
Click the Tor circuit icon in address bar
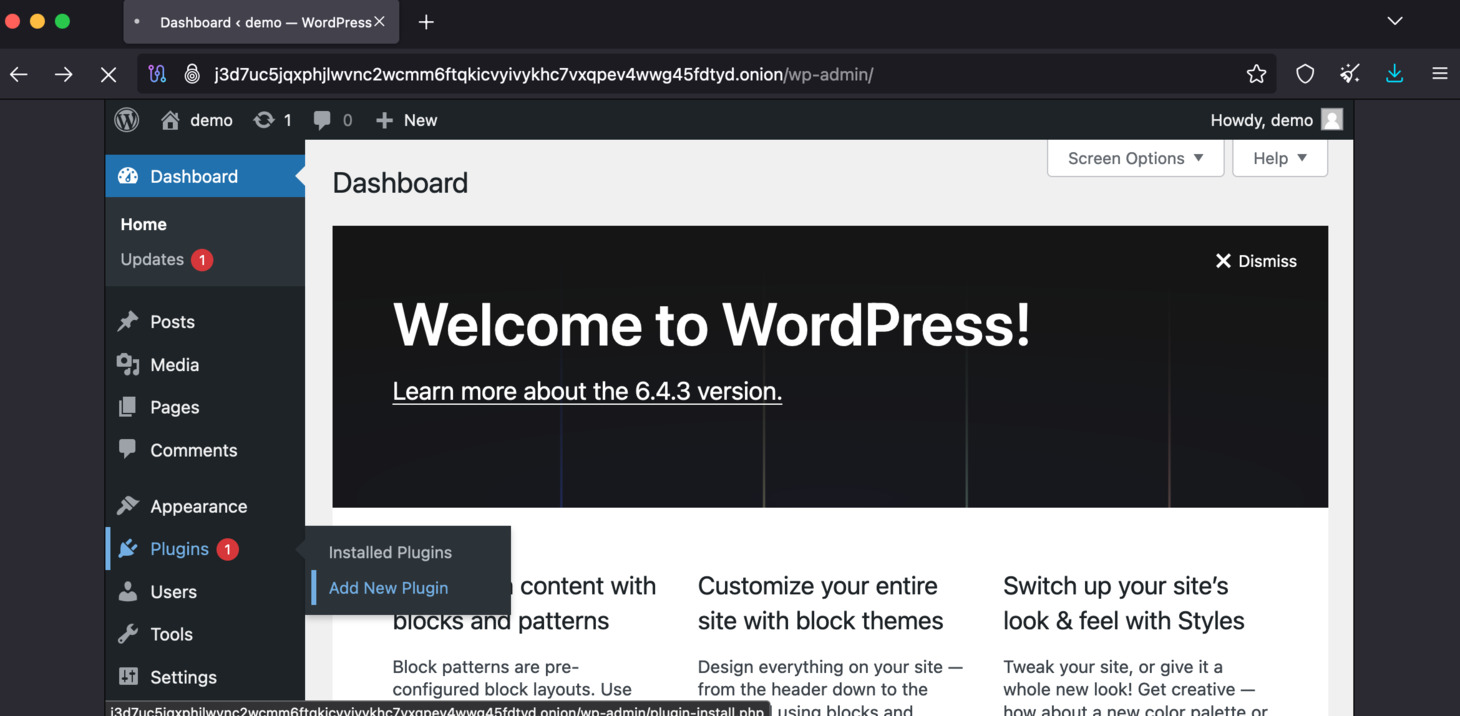[x=157, y=74]
